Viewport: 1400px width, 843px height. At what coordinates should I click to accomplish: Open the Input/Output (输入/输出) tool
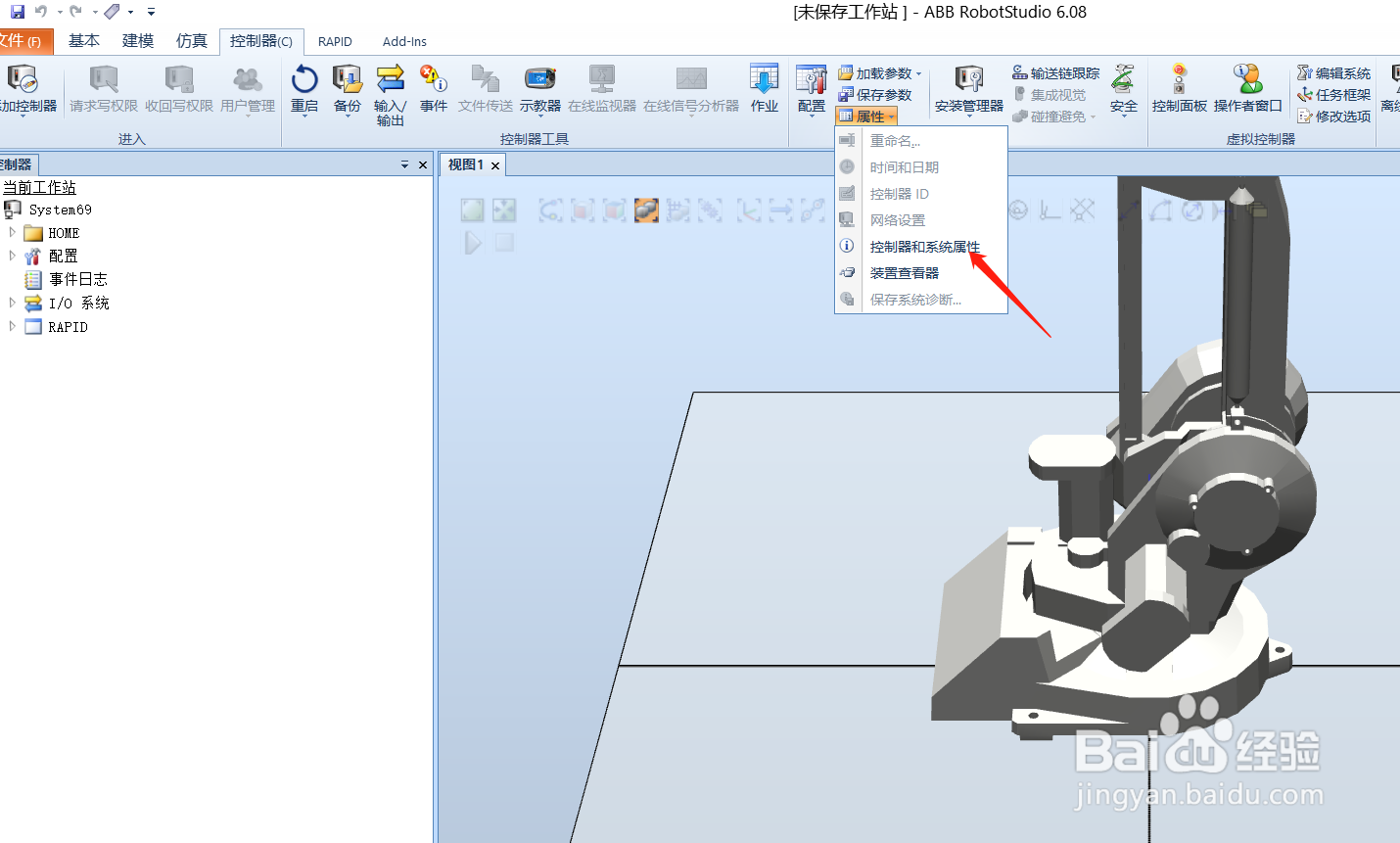click(x=390, y=95)
